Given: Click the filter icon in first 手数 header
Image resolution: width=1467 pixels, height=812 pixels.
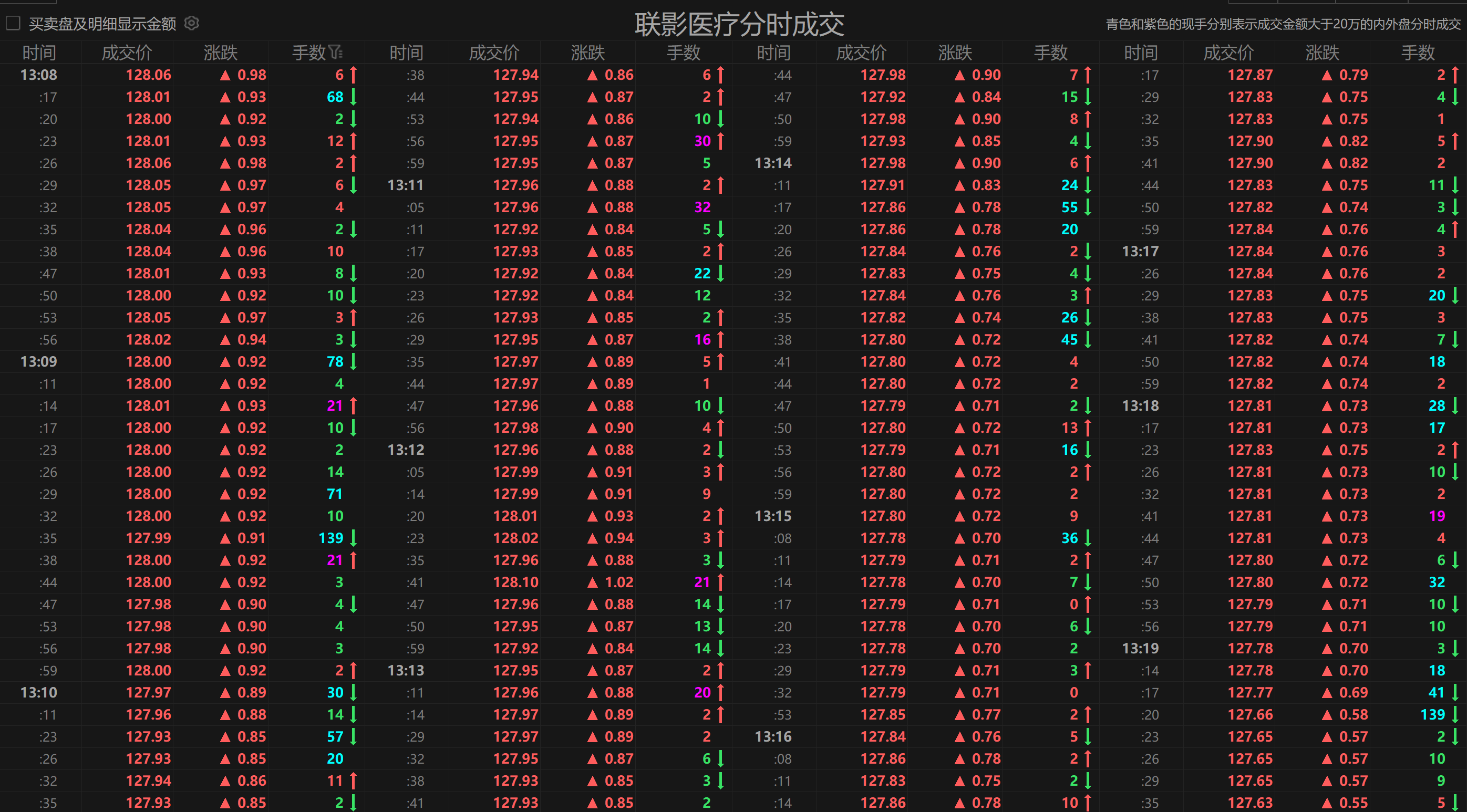Looking at the screenshot, I should (x=335, y=53).
